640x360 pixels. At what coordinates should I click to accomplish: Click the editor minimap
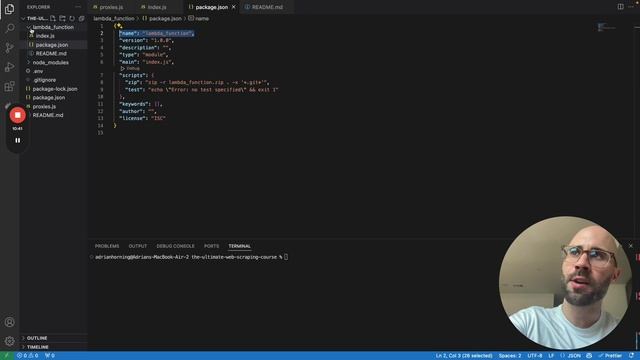606,27
